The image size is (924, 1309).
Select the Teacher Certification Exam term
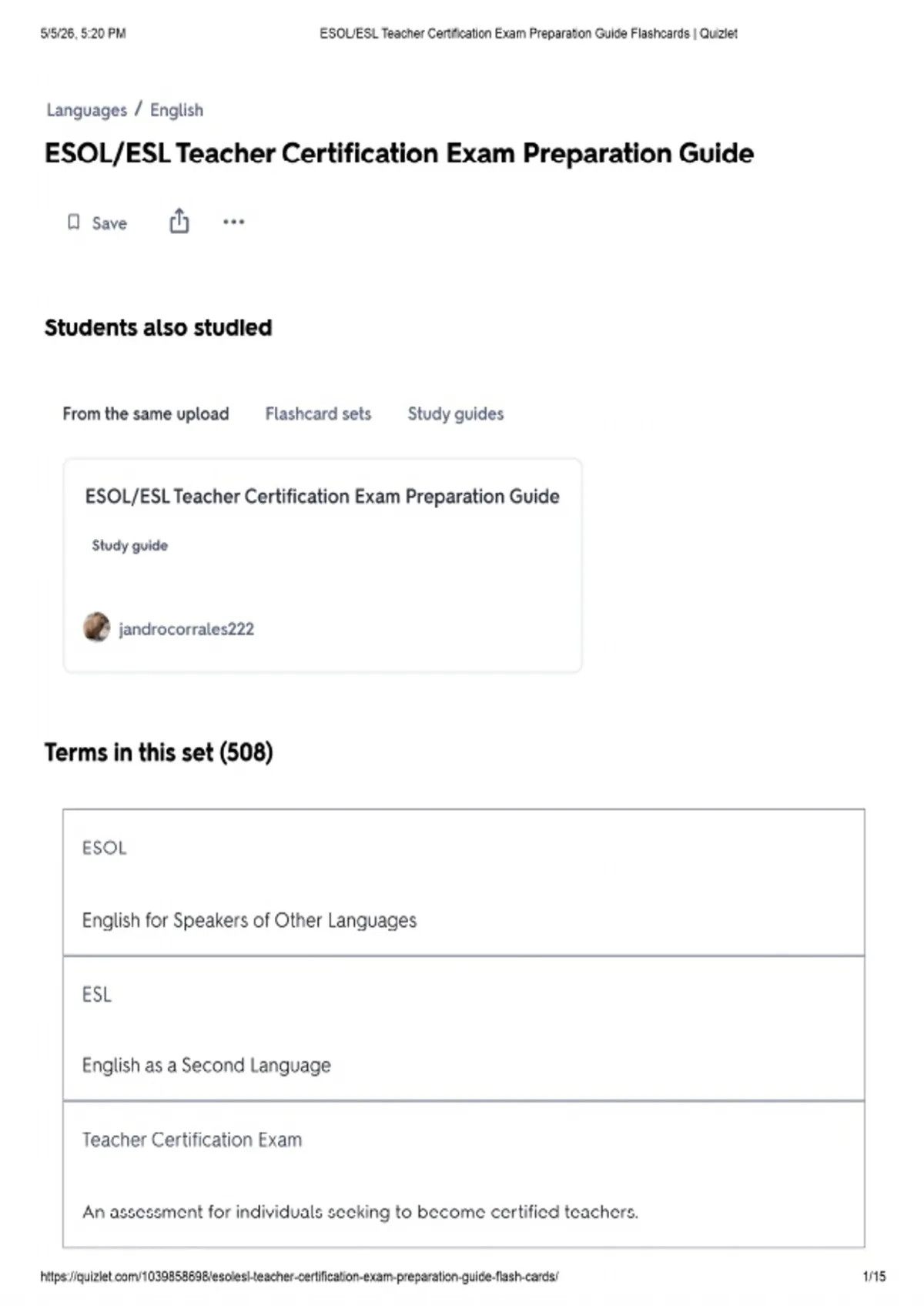192,1140
